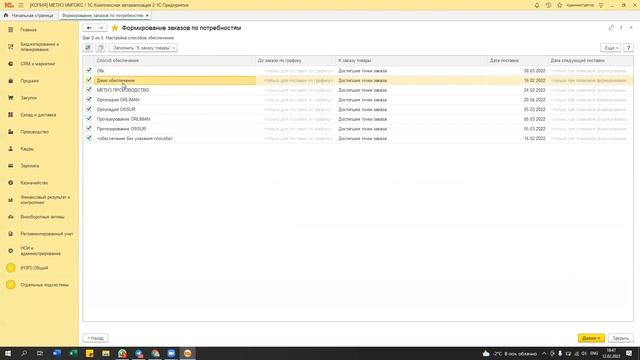Viewport: 640px width, 360px height.
Task: Open history clock icon in title bar
Action: coord(548,5)
